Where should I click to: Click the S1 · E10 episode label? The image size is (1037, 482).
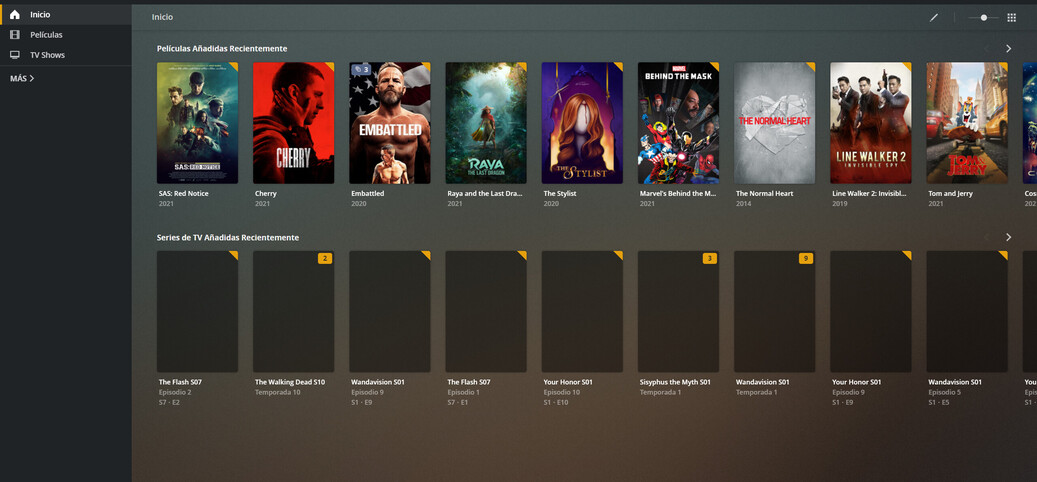pyautogui.click(x=556, y=402)
